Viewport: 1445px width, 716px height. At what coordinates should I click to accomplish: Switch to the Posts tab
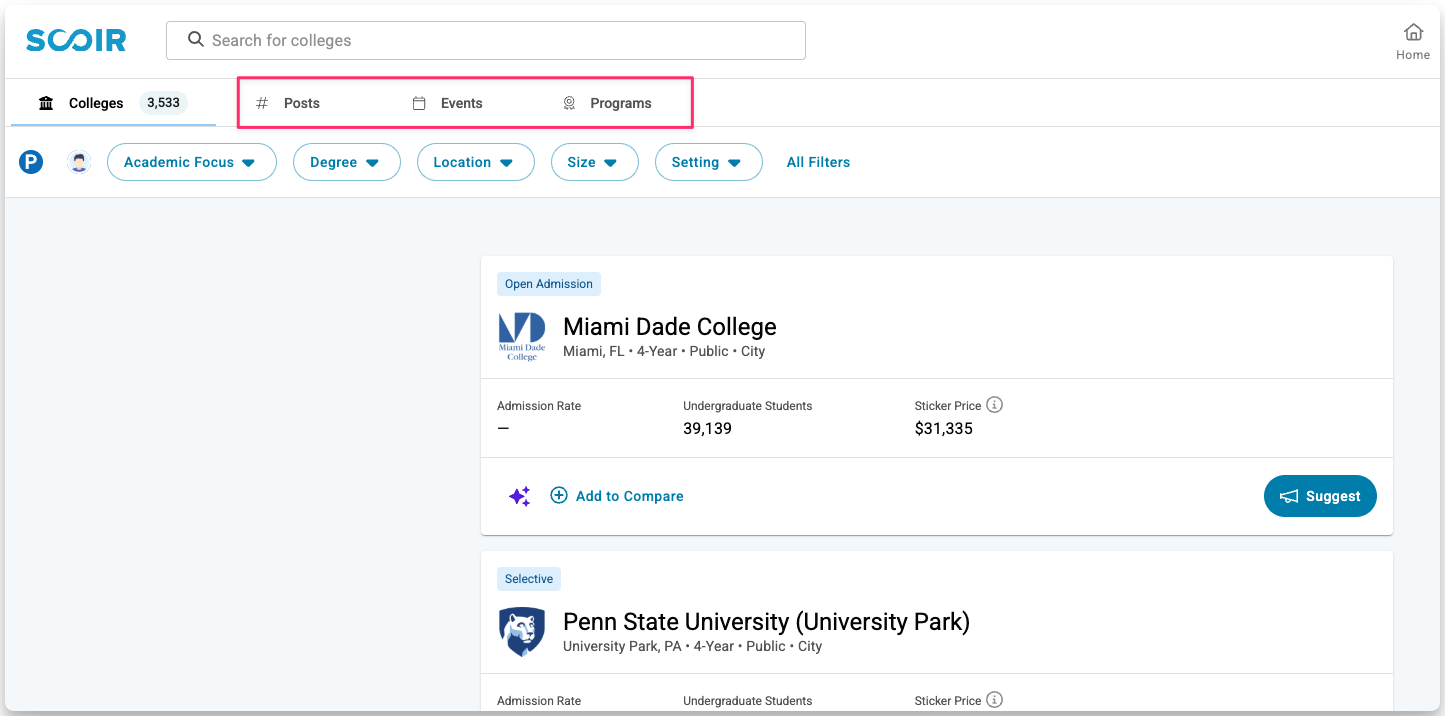tap(301, 103)
